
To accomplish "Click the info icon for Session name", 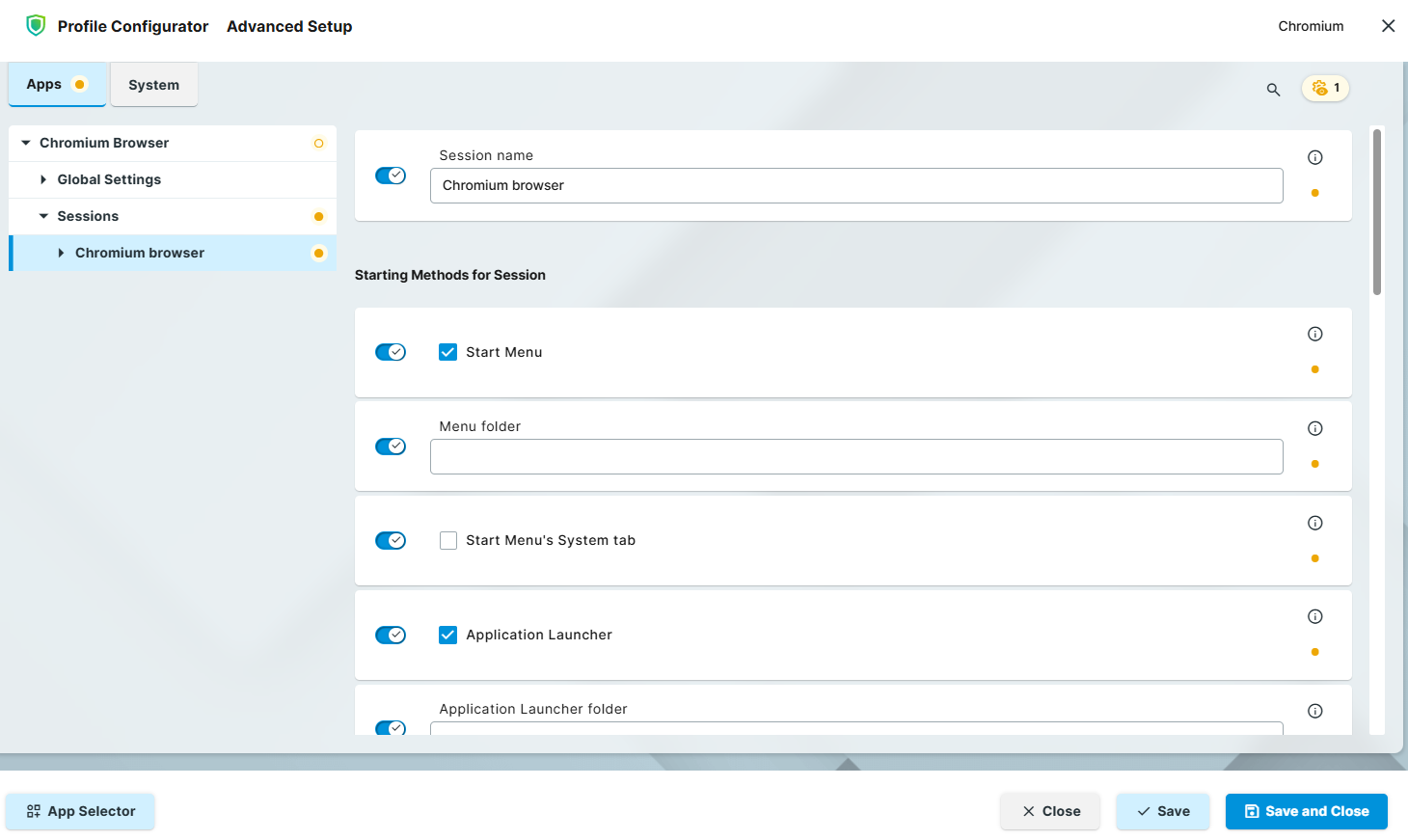I will [x=1314, y=157].
